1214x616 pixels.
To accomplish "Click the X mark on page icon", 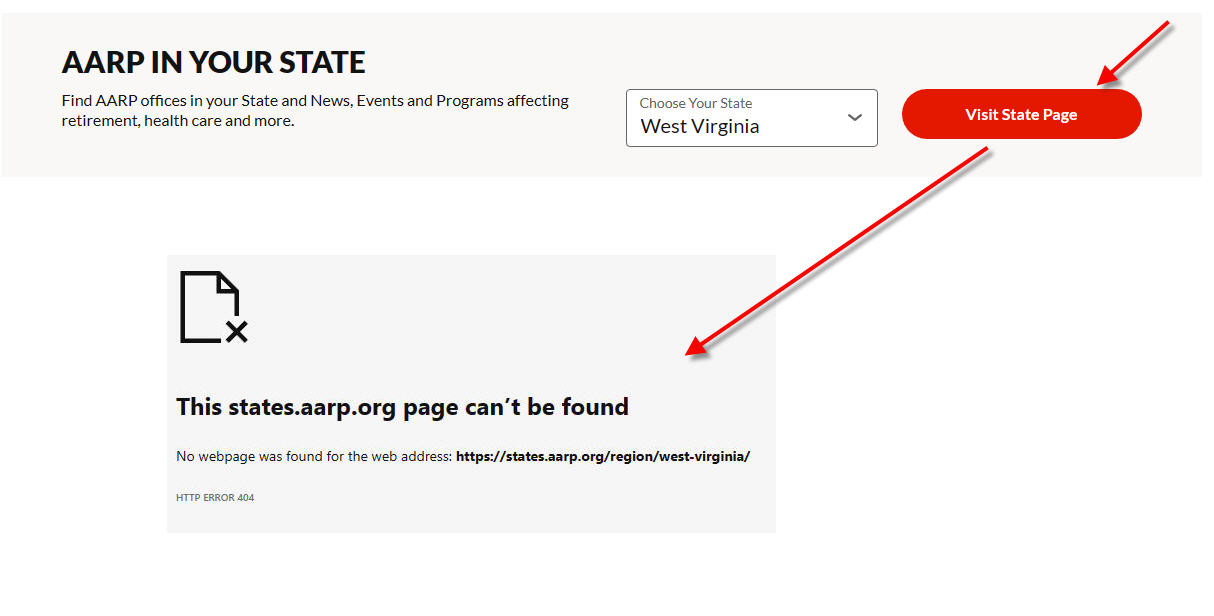I will [237, 332].
